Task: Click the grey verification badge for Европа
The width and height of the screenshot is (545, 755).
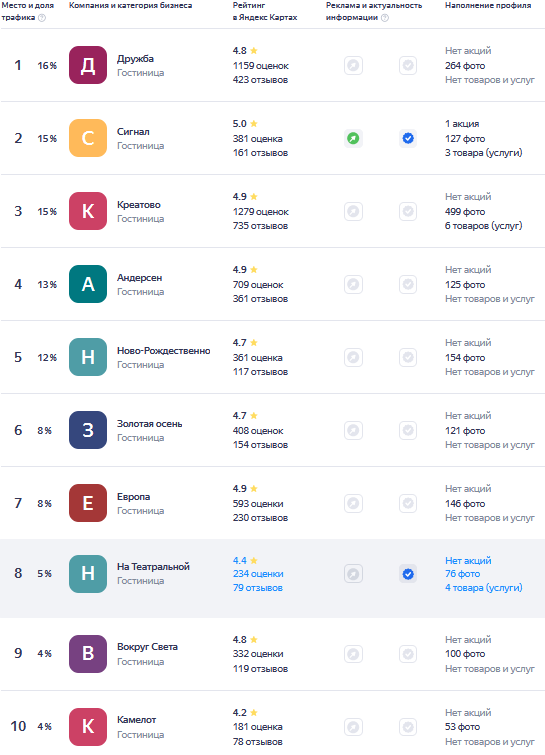Action: (408, 503)
